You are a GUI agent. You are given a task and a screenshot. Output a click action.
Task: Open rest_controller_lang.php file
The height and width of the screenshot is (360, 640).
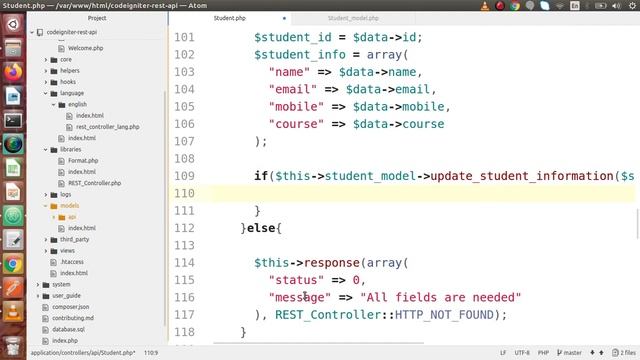tap(107, 127)
